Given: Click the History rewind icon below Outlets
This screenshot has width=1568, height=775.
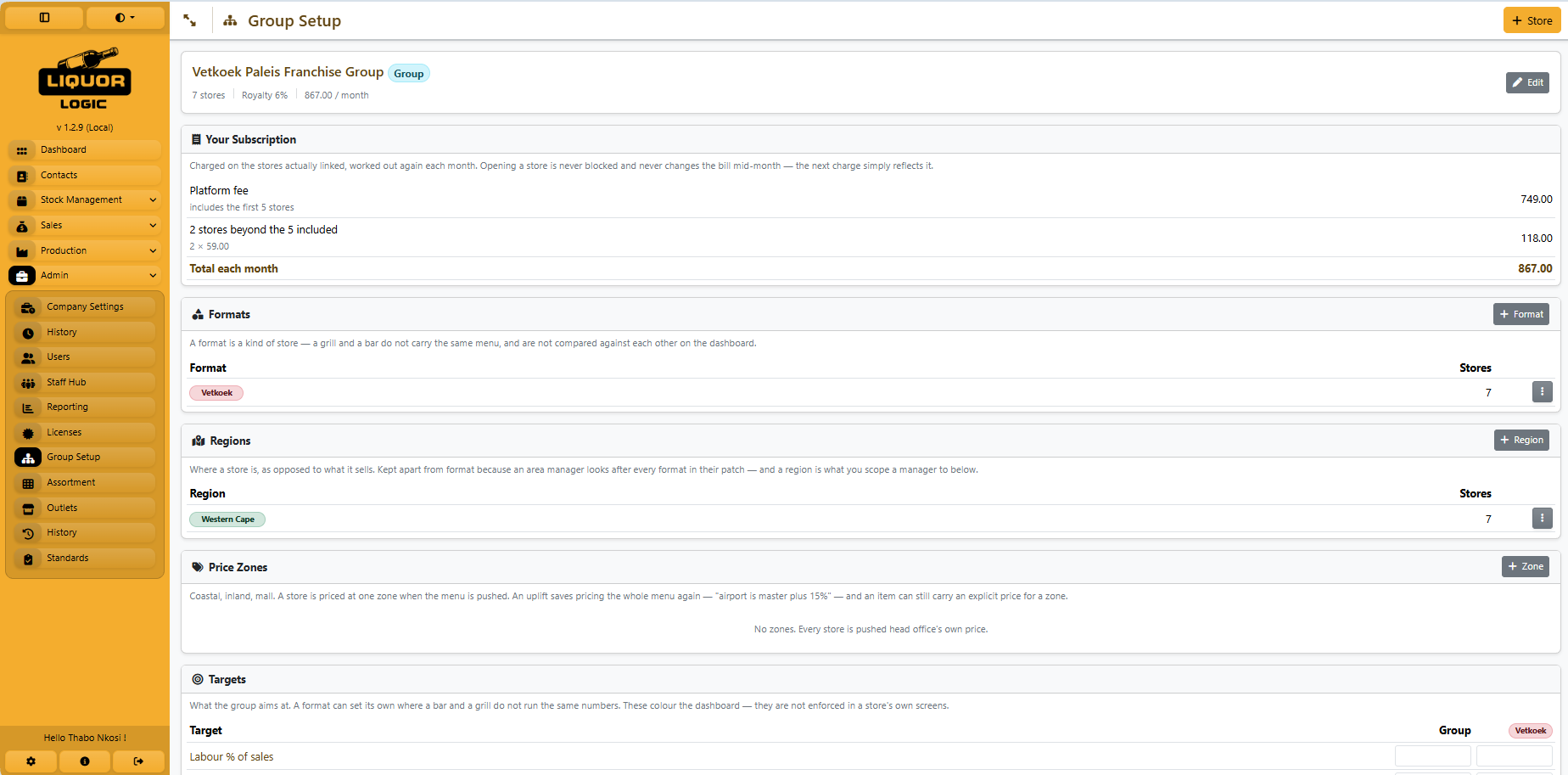Looking at the screenshot, I should 28,533.
